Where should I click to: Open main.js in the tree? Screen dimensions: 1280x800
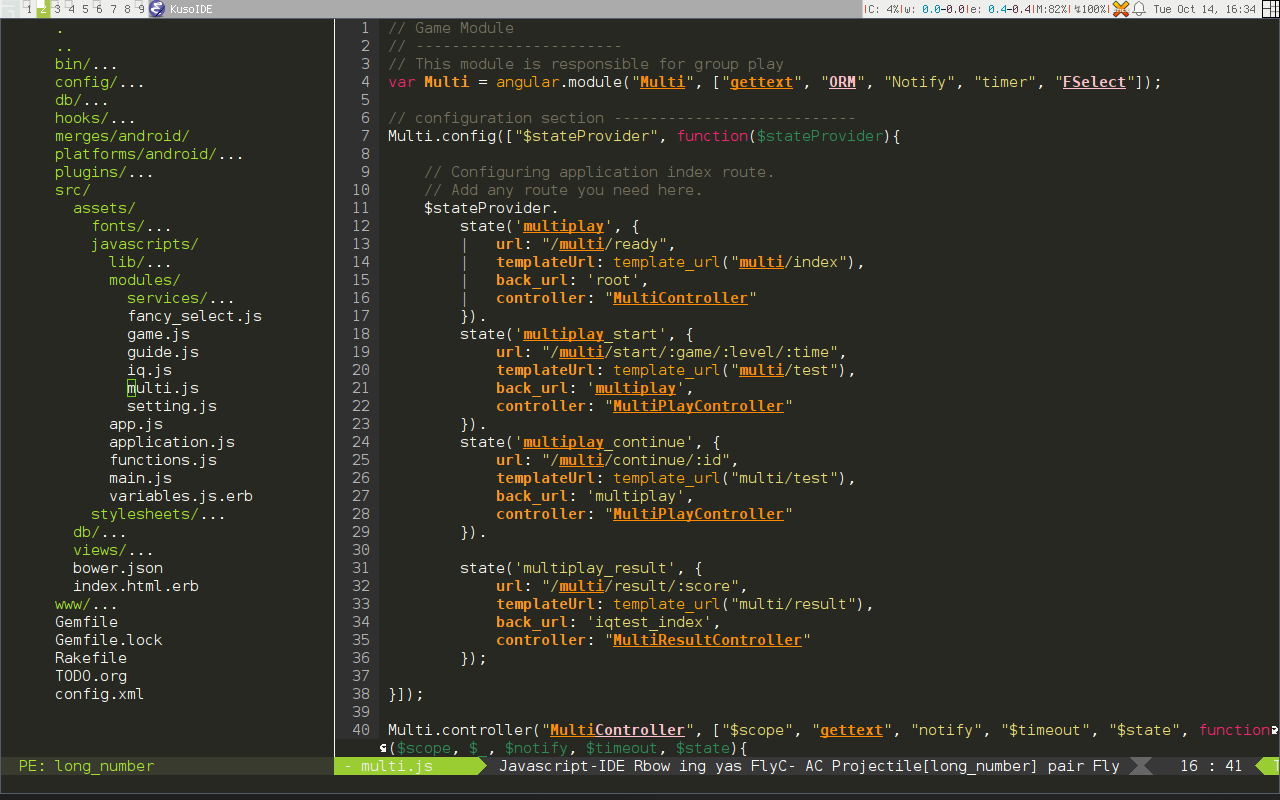(140, 478)
